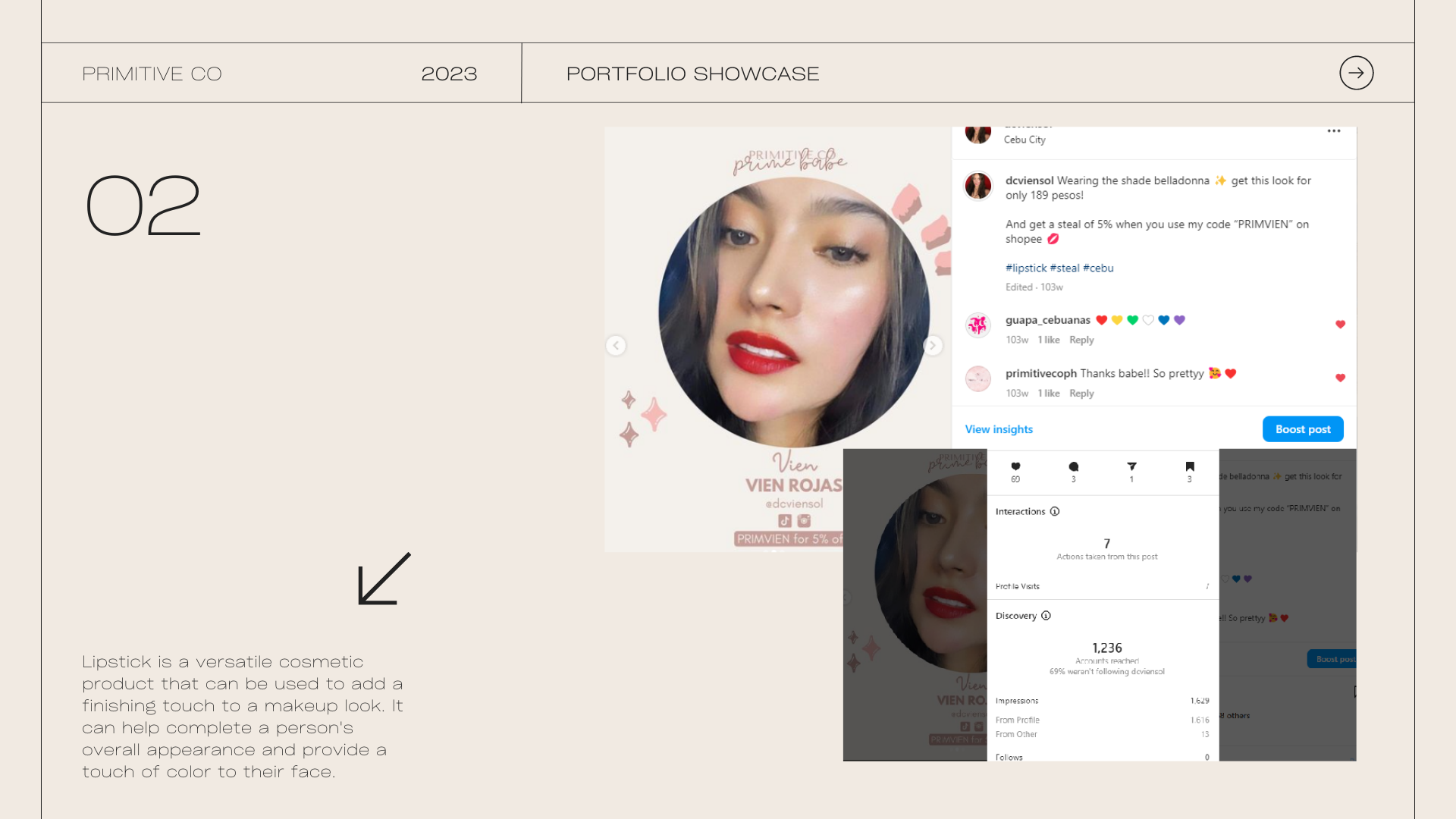1456x819 pixels.
Task: Open Interactions info tooltip icon
Action: [1055, 511]
